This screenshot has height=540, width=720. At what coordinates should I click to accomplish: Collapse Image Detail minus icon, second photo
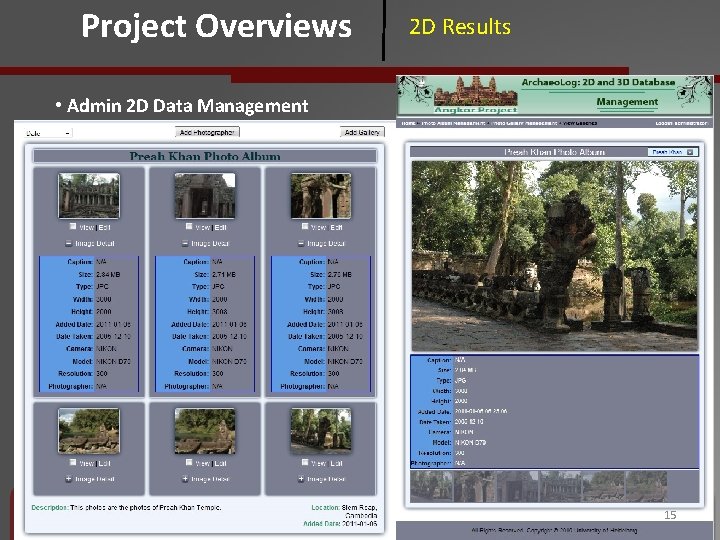185,243
